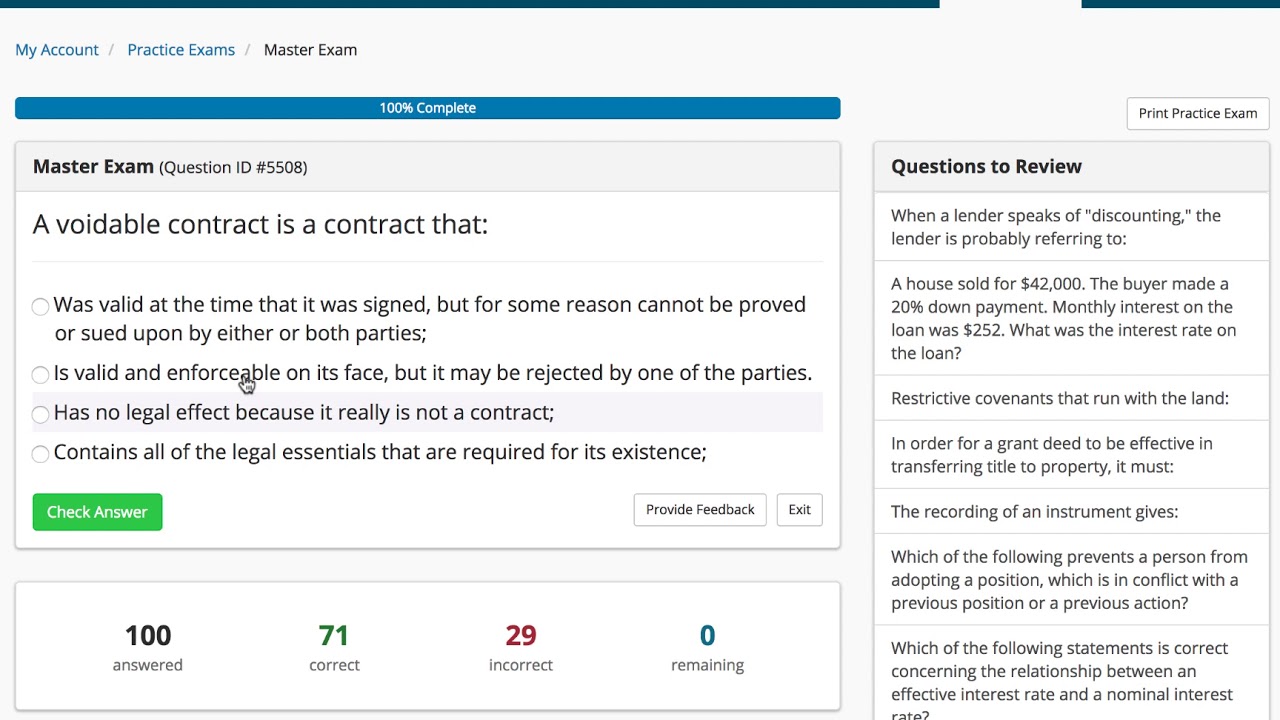Open the conflicting position question
1280x720 pixels.
pyautogui.click(x=1069, y=580)
